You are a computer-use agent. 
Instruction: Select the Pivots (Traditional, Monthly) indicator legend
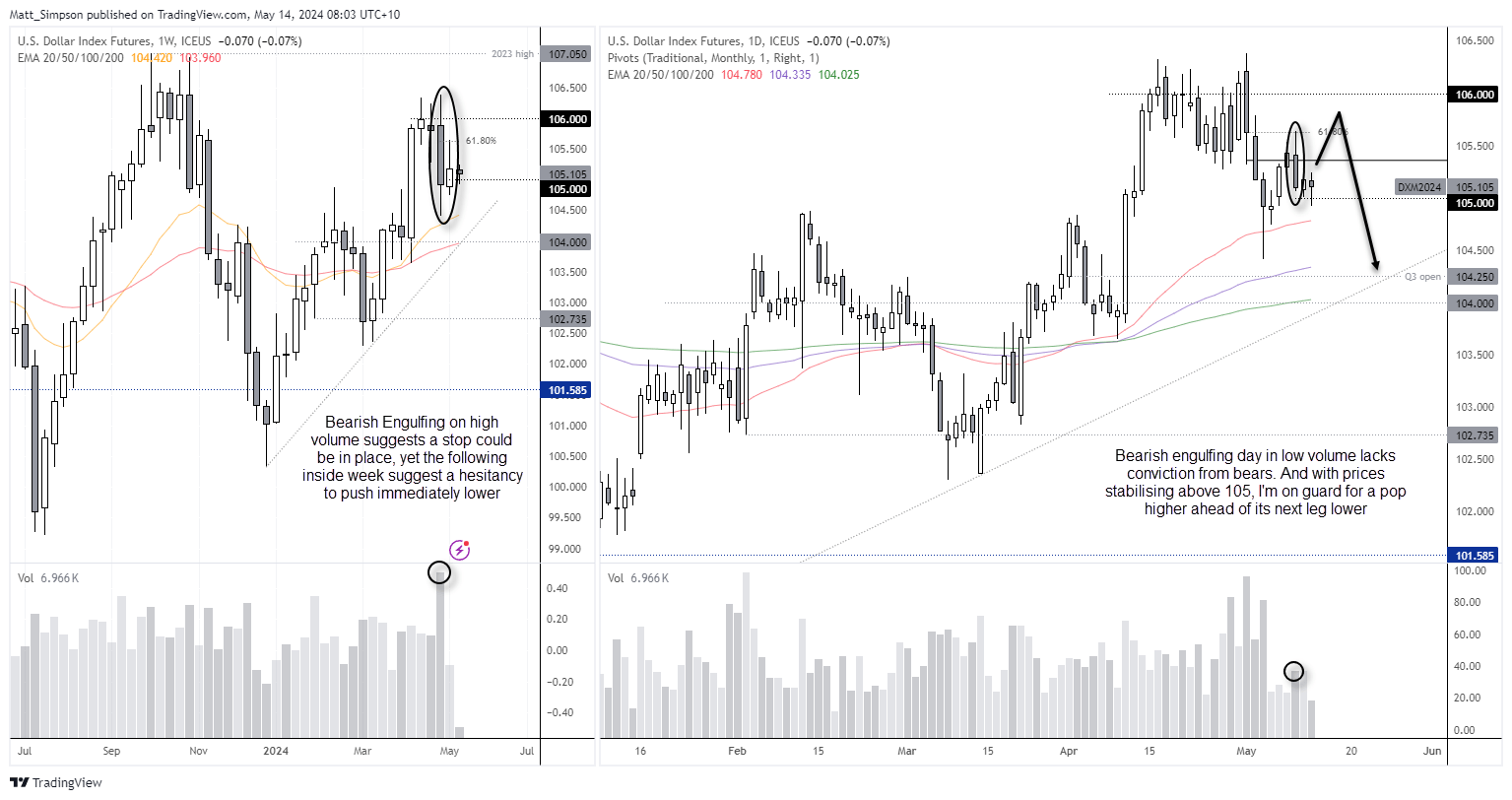(x=713, y=58)
